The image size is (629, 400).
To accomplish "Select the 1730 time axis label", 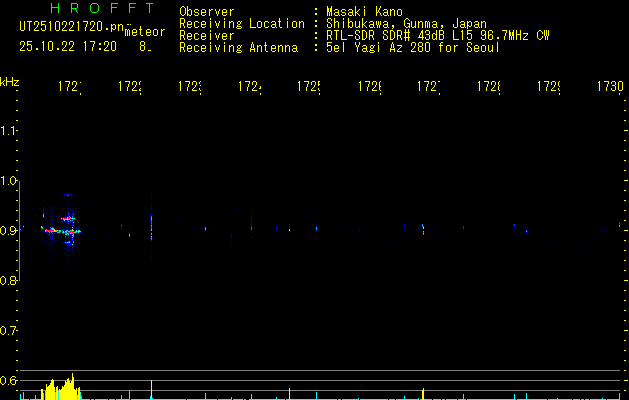I will pyautogui.click(x=610, y=87).
